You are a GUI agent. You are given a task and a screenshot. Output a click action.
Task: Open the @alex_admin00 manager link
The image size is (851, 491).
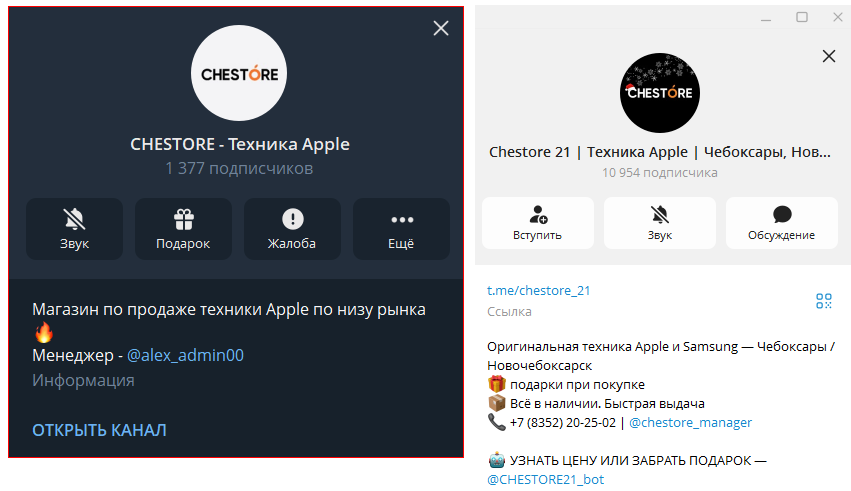pyautogui.click(x=185, y=355)
